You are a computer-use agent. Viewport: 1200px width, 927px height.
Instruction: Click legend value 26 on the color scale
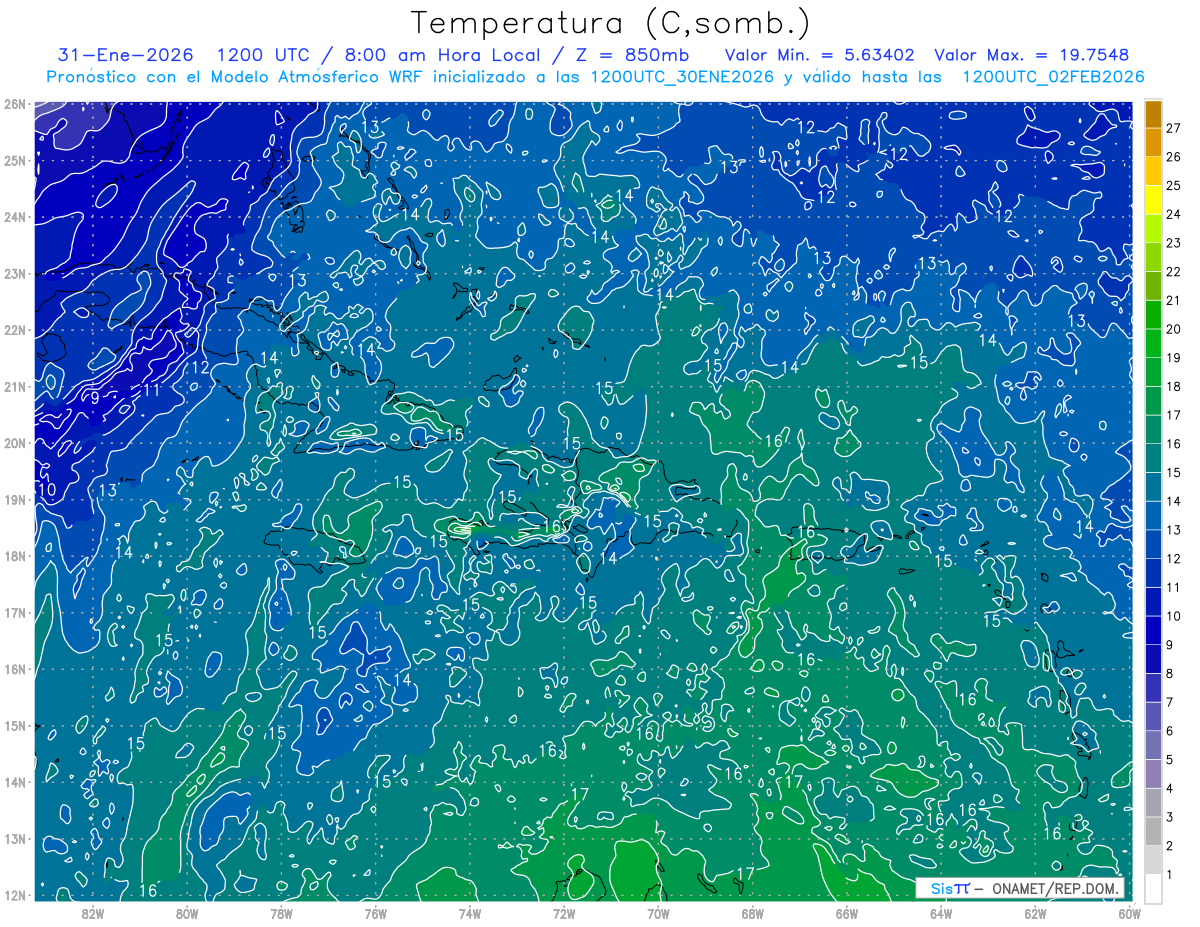[1174, 157]
